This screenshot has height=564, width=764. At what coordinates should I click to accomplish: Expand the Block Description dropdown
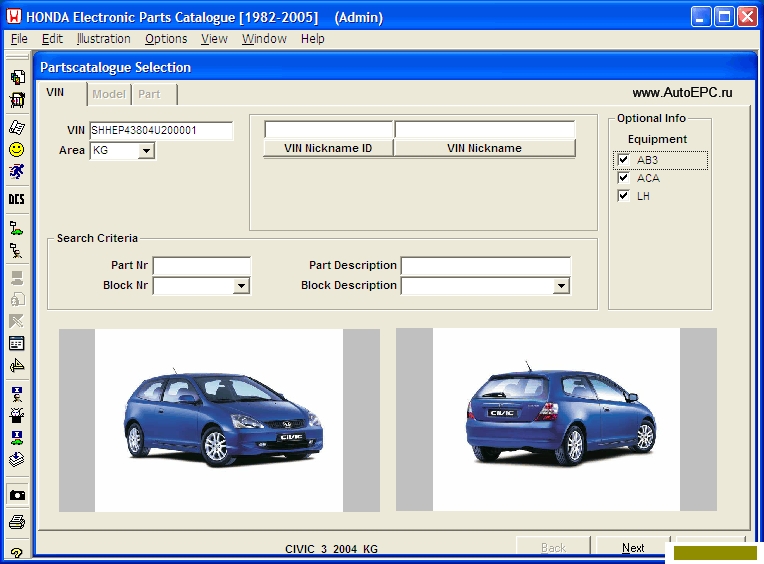pyautogui.click(x=561, y=286)
